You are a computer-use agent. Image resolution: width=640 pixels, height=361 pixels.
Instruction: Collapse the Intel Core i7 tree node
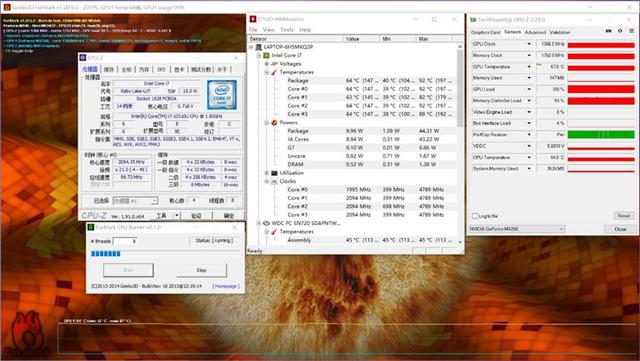point(259,55)
